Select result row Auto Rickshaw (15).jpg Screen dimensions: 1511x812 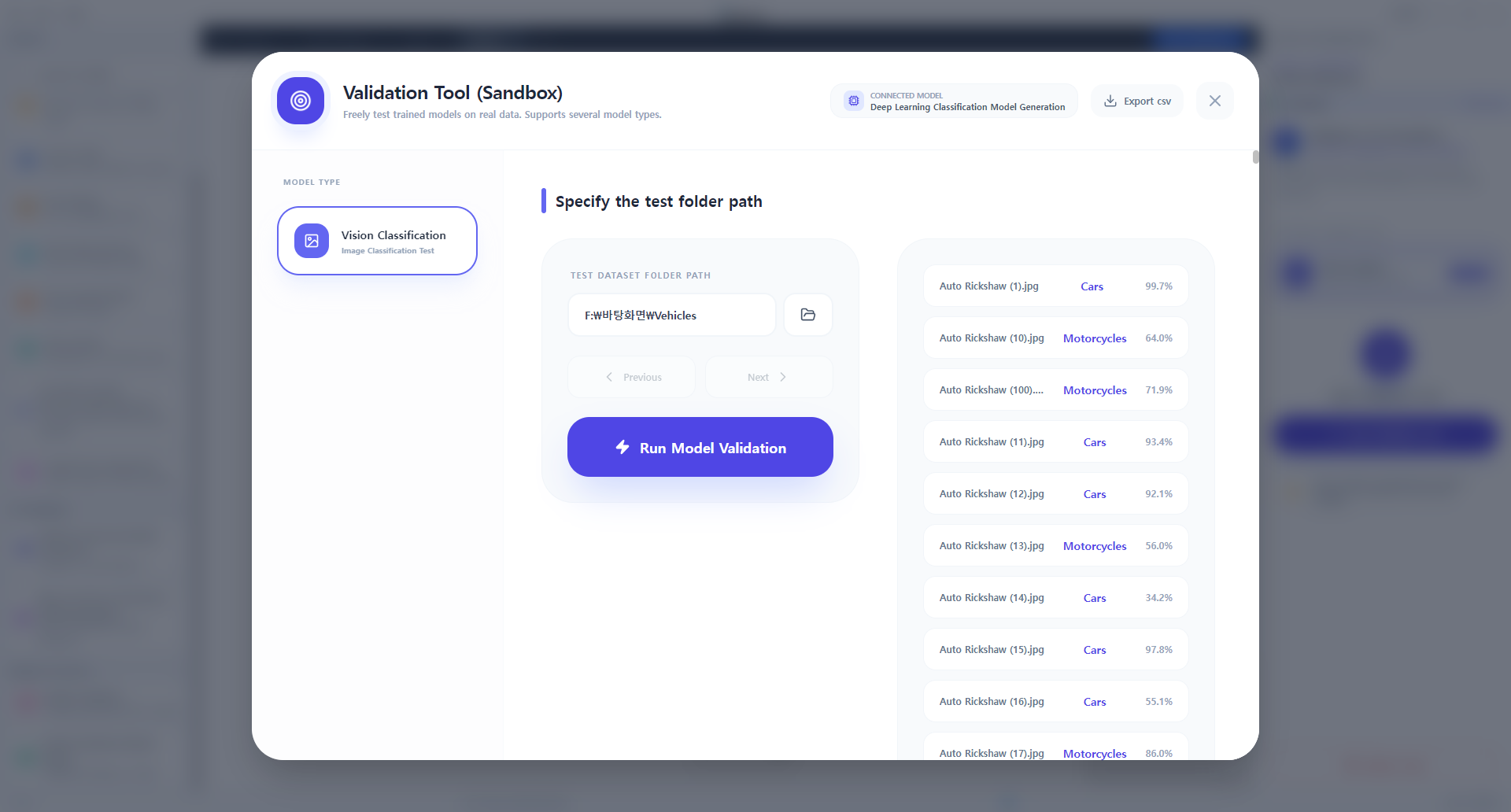(x=1056, y=649)
